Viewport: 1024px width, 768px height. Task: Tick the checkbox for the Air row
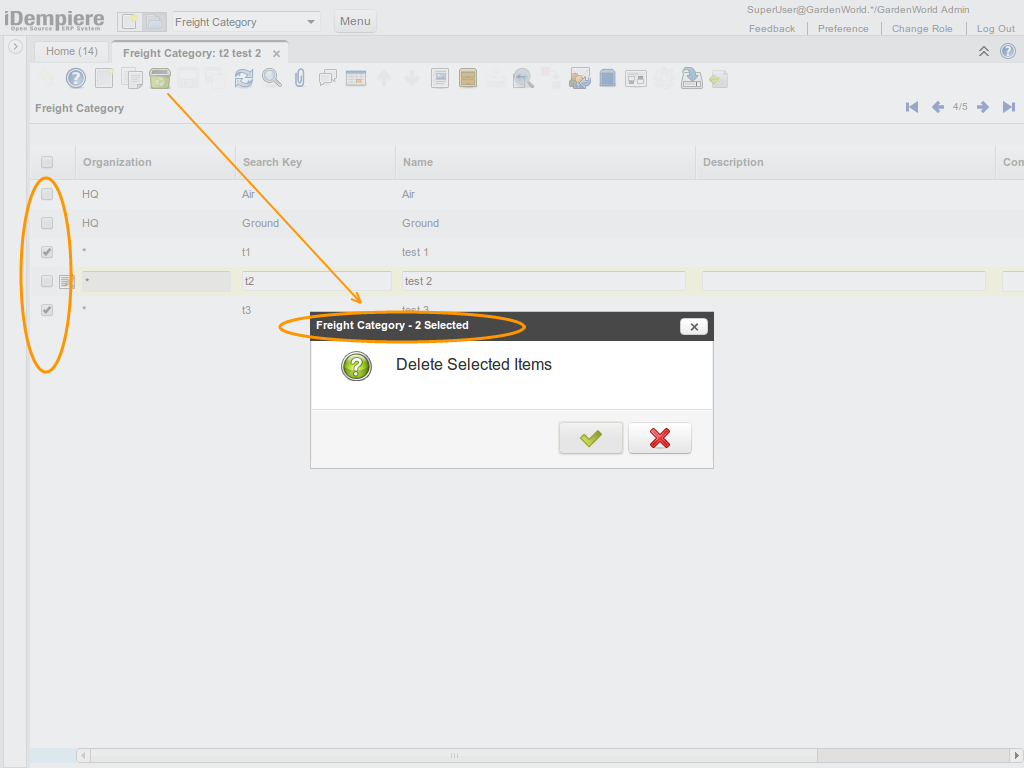[x=47, y=194]
